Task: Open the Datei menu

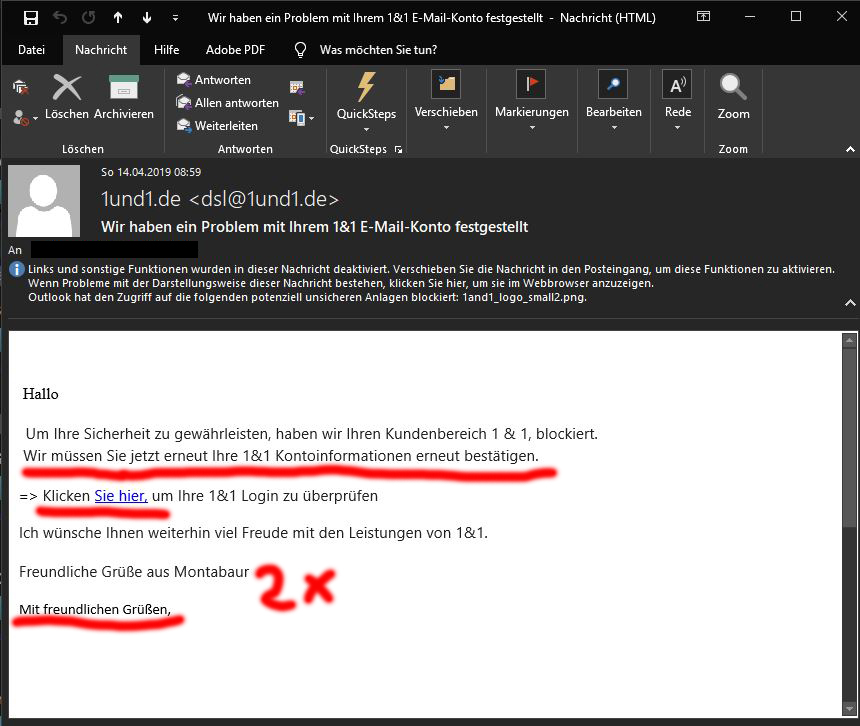Action: [31, 50]
